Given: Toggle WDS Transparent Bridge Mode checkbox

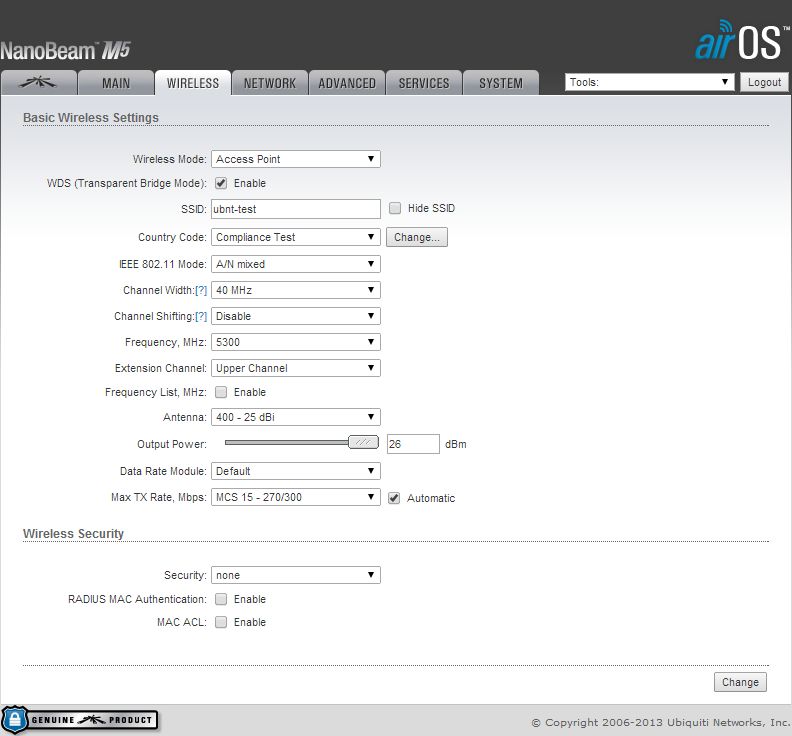Looking at the screenshot, I should coord(221,183).
